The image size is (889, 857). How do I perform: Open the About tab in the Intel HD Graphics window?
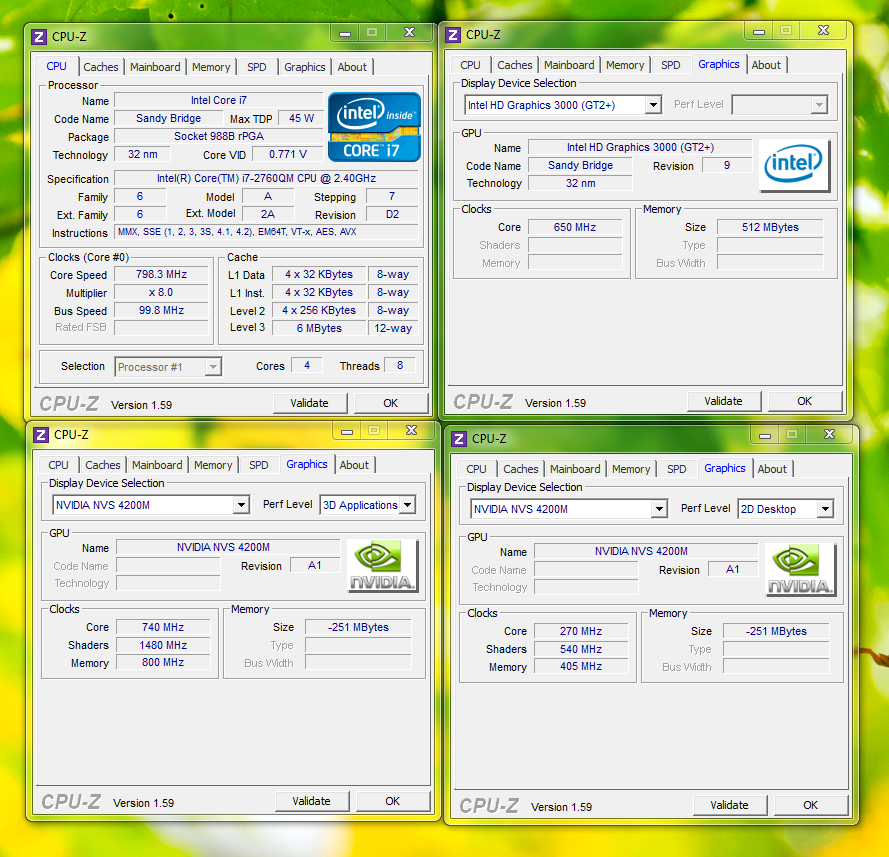click(x=766, y=65)
